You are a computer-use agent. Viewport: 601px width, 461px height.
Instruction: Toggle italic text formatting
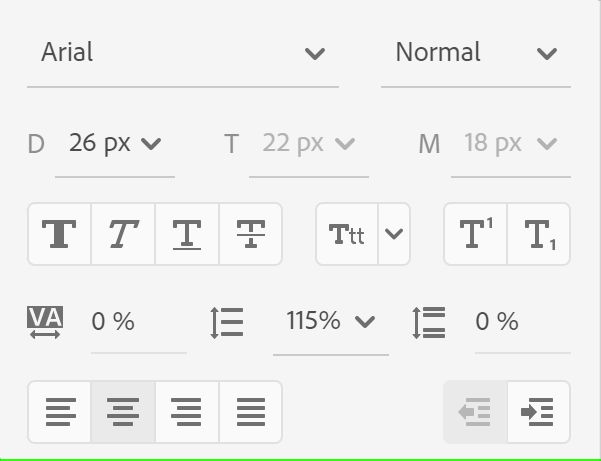pyautogui.click(x=123, y=234)
